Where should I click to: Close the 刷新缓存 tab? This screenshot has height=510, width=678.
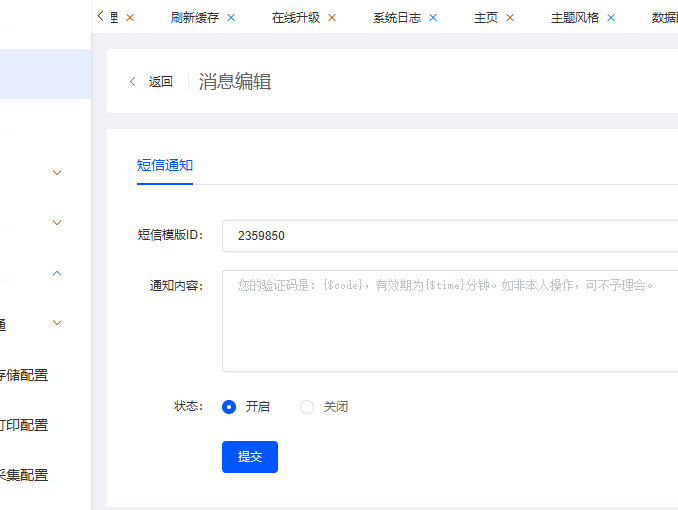pyautogui.click(x=231, y=18)
